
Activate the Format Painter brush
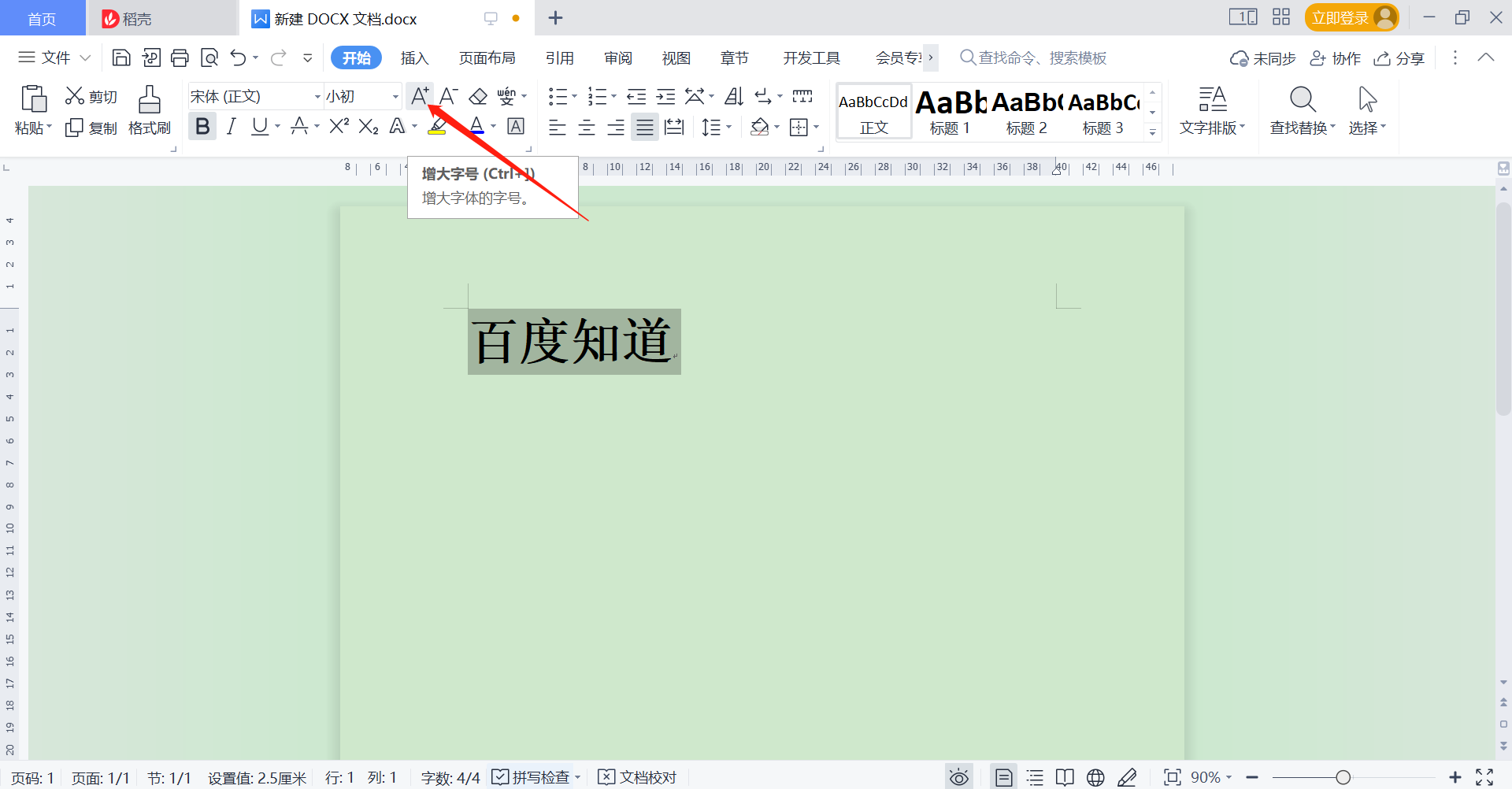click(x=150, y=110)
